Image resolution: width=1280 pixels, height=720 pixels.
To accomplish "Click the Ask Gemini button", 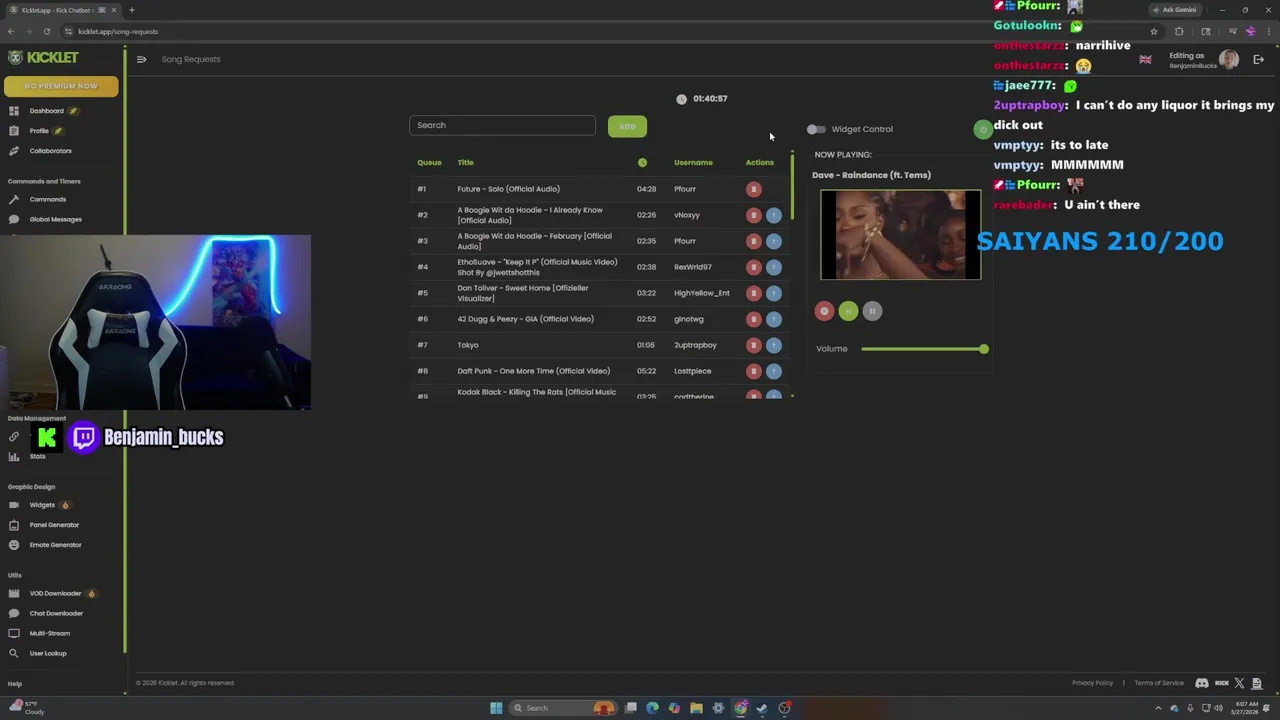I will [x=1174, y=10].
